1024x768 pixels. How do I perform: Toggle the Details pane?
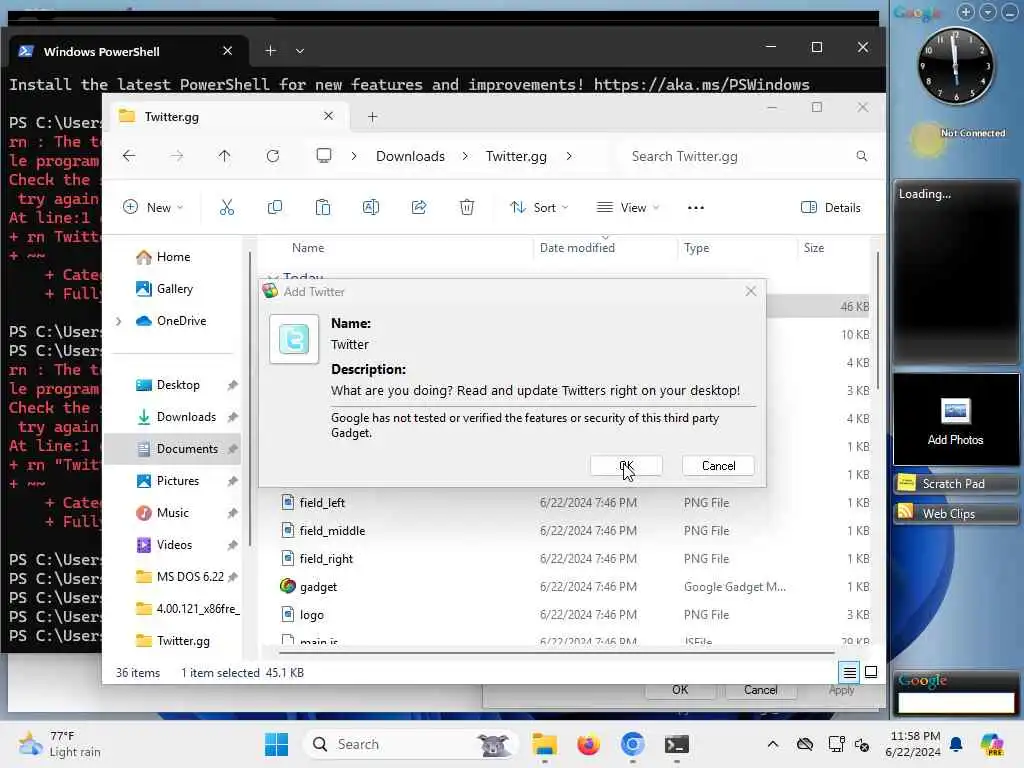pos(831,208)
